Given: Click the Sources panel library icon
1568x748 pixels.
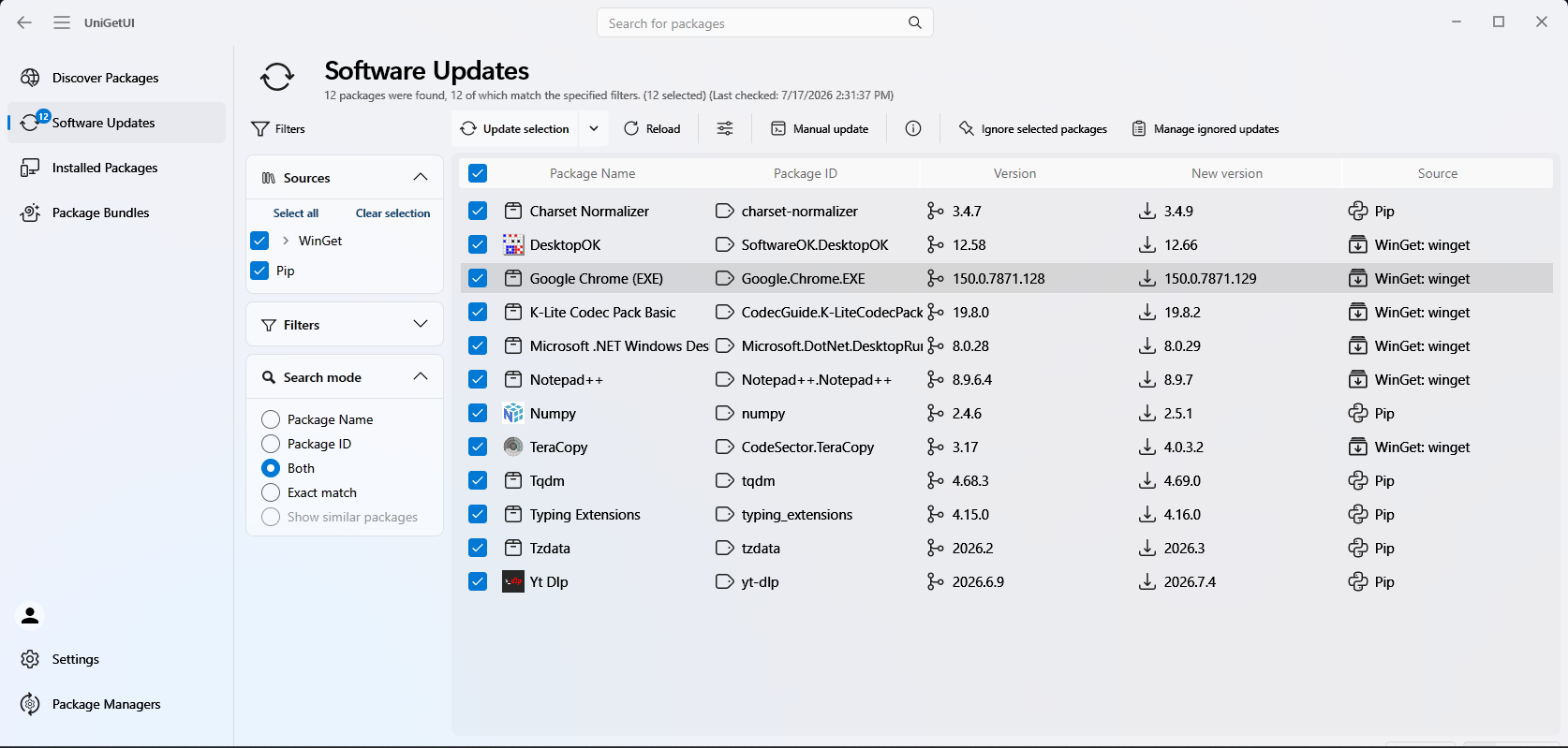Looking at the screenshot, I should tap(268, 178).
